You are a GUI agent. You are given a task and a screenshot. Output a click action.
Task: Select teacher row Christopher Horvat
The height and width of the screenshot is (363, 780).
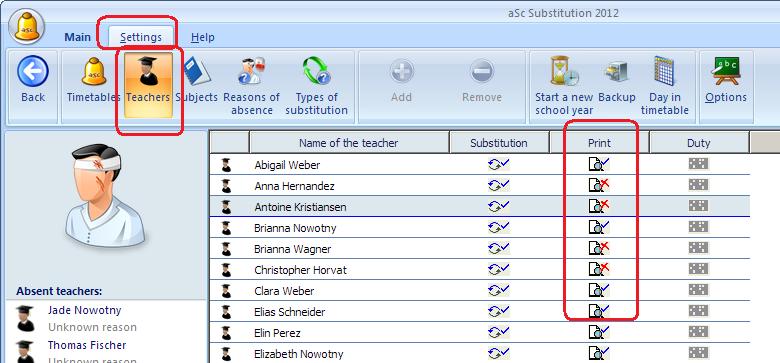click(480, 269)
